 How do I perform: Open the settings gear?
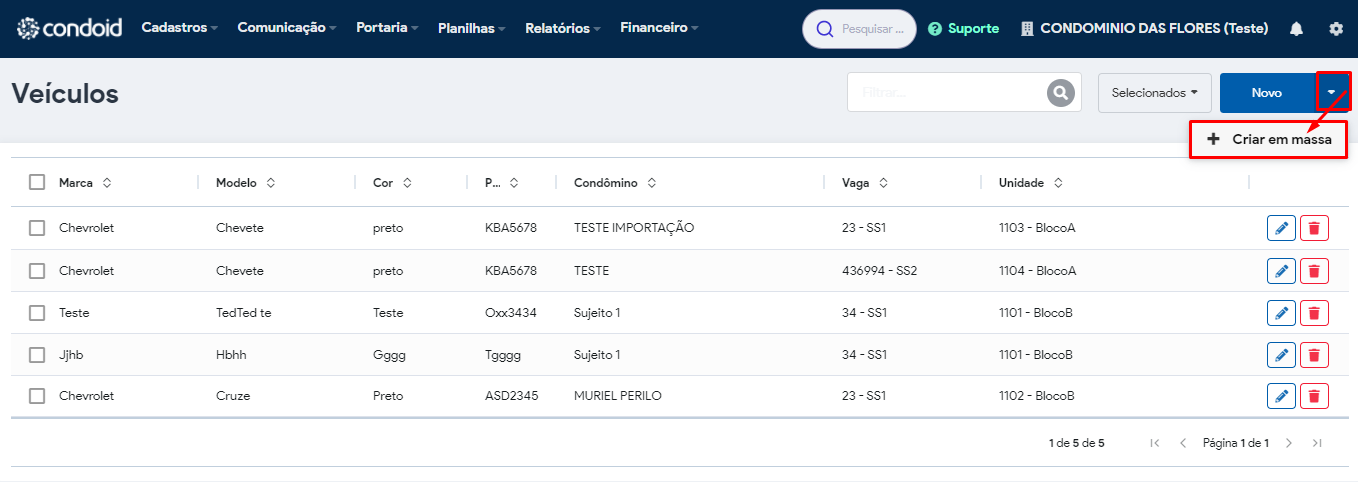pyautogui.click(x=1336, y=29)
